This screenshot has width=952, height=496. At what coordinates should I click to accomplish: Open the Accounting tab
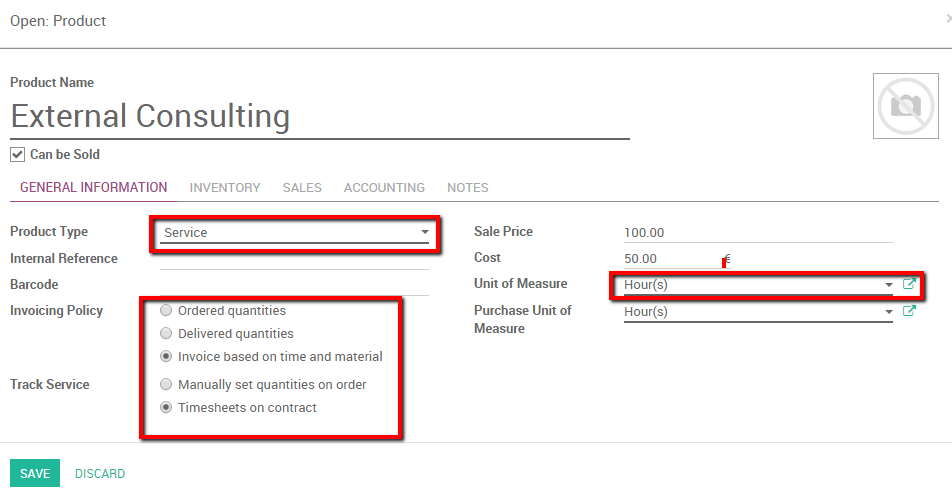click(384, 187)
